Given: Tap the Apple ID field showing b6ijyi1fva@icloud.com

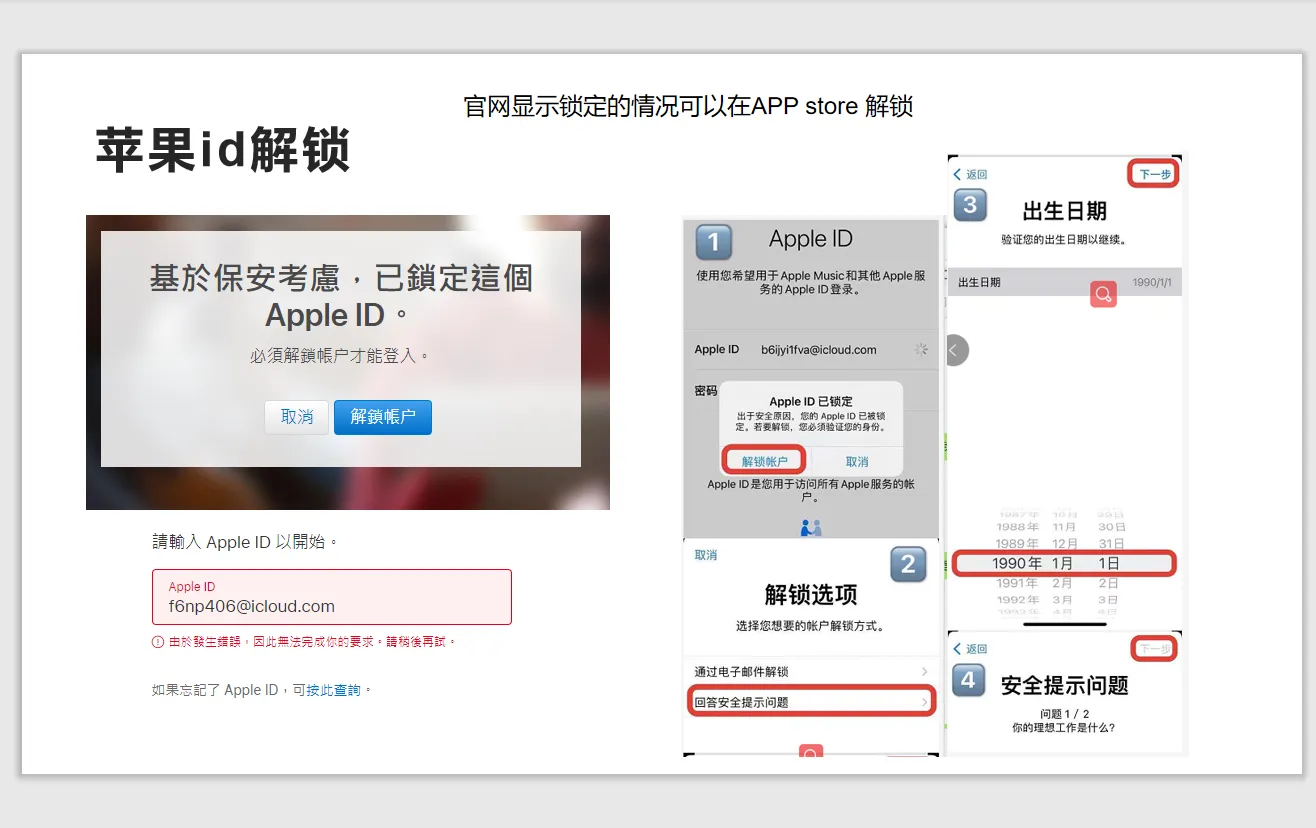Looking at the screenshot, I should click(811, 350).
